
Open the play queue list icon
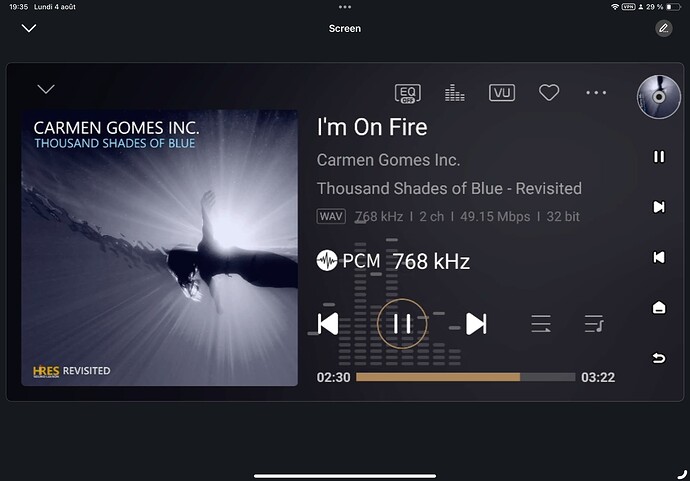pyautogui.click(x=594, y=324)
